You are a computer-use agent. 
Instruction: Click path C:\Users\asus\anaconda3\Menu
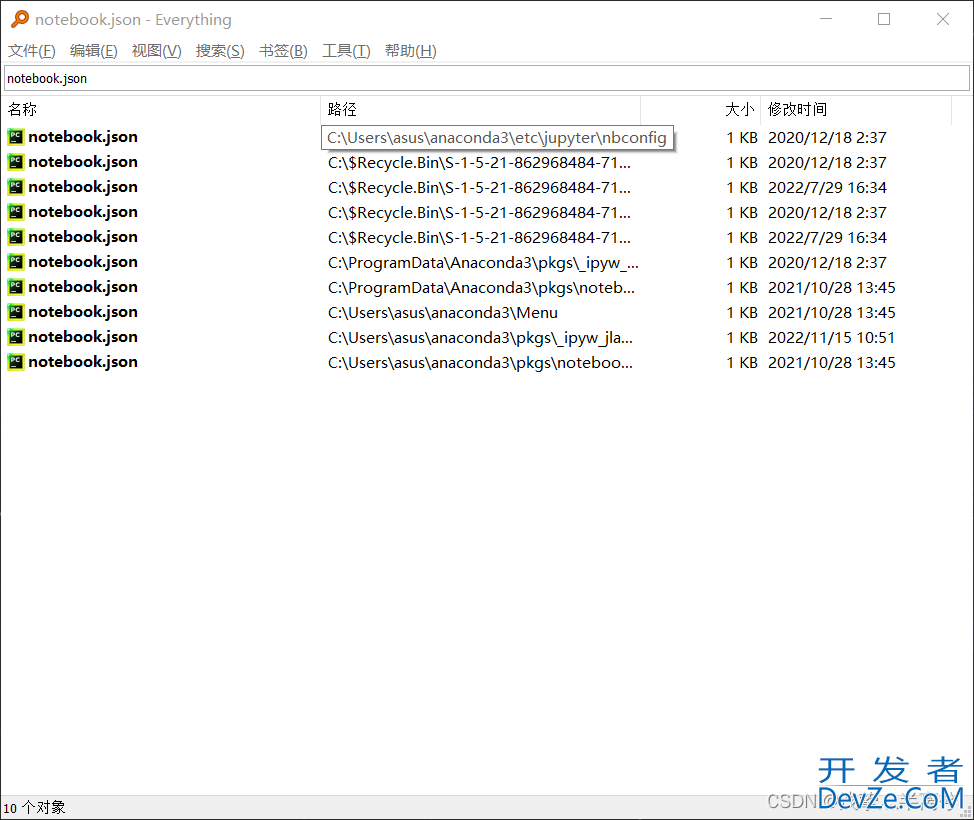click(x=443, y=312)
